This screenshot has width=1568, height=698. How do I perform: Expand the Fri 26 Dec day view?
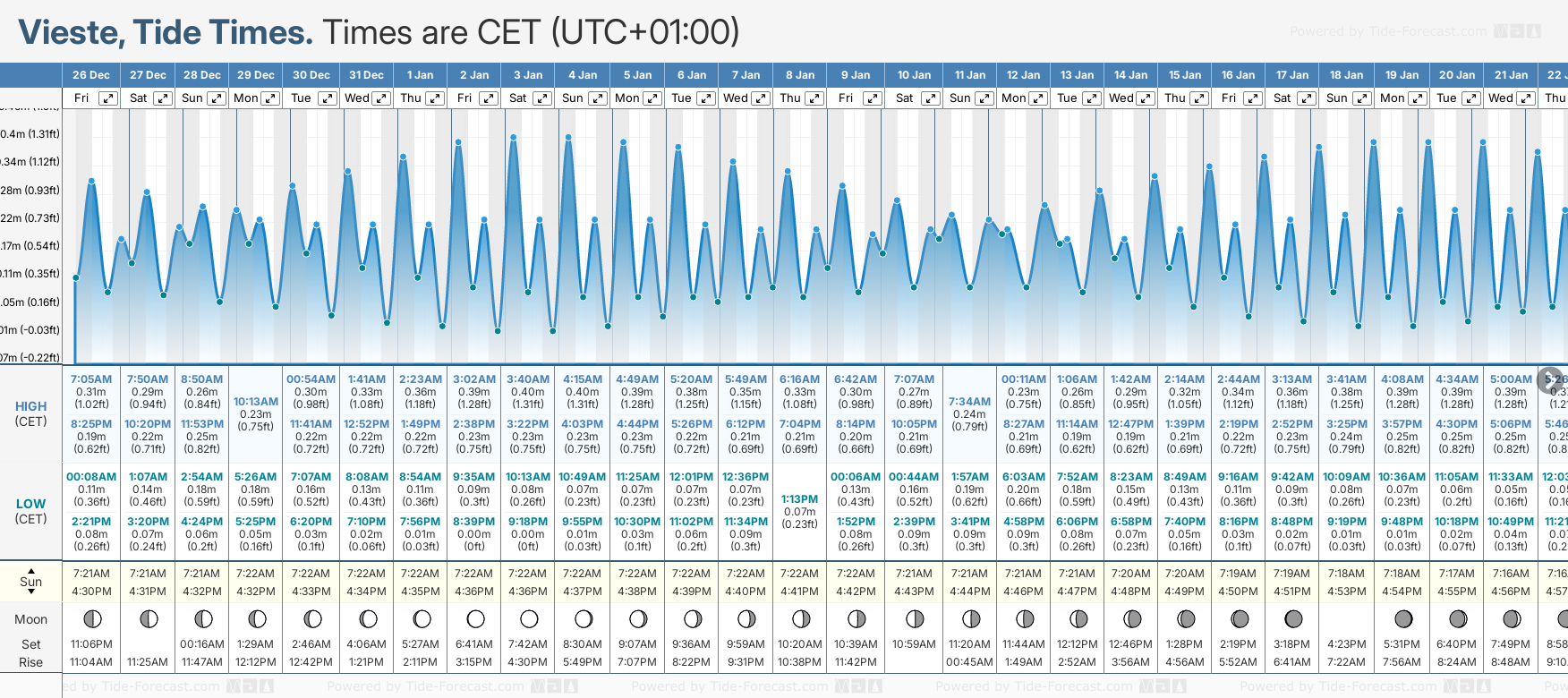coord(108,98)
